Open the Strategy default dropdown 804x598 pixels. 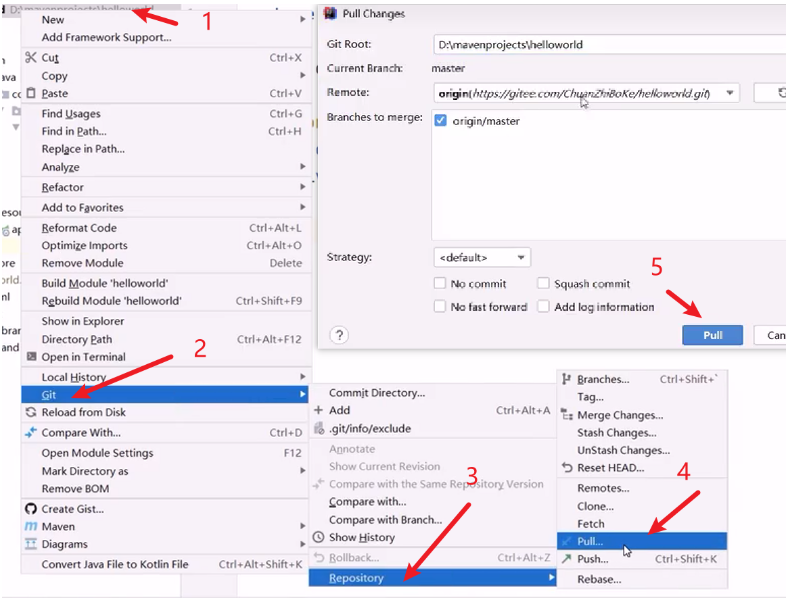[x=481, y=257]
